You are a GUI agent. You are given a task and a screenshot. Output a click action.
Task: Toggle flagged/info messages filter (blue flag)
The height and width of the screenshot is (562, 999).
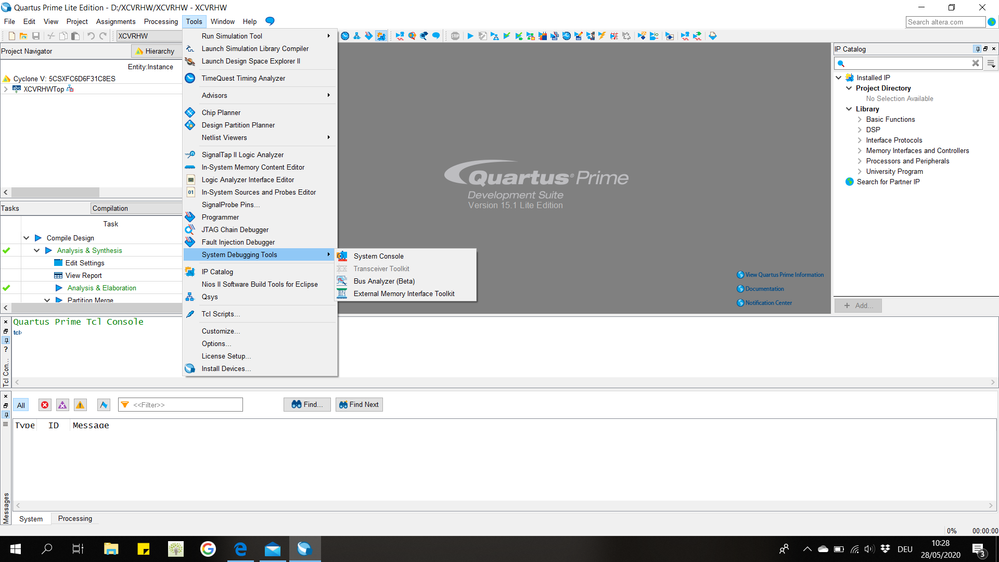coord(103,405)
